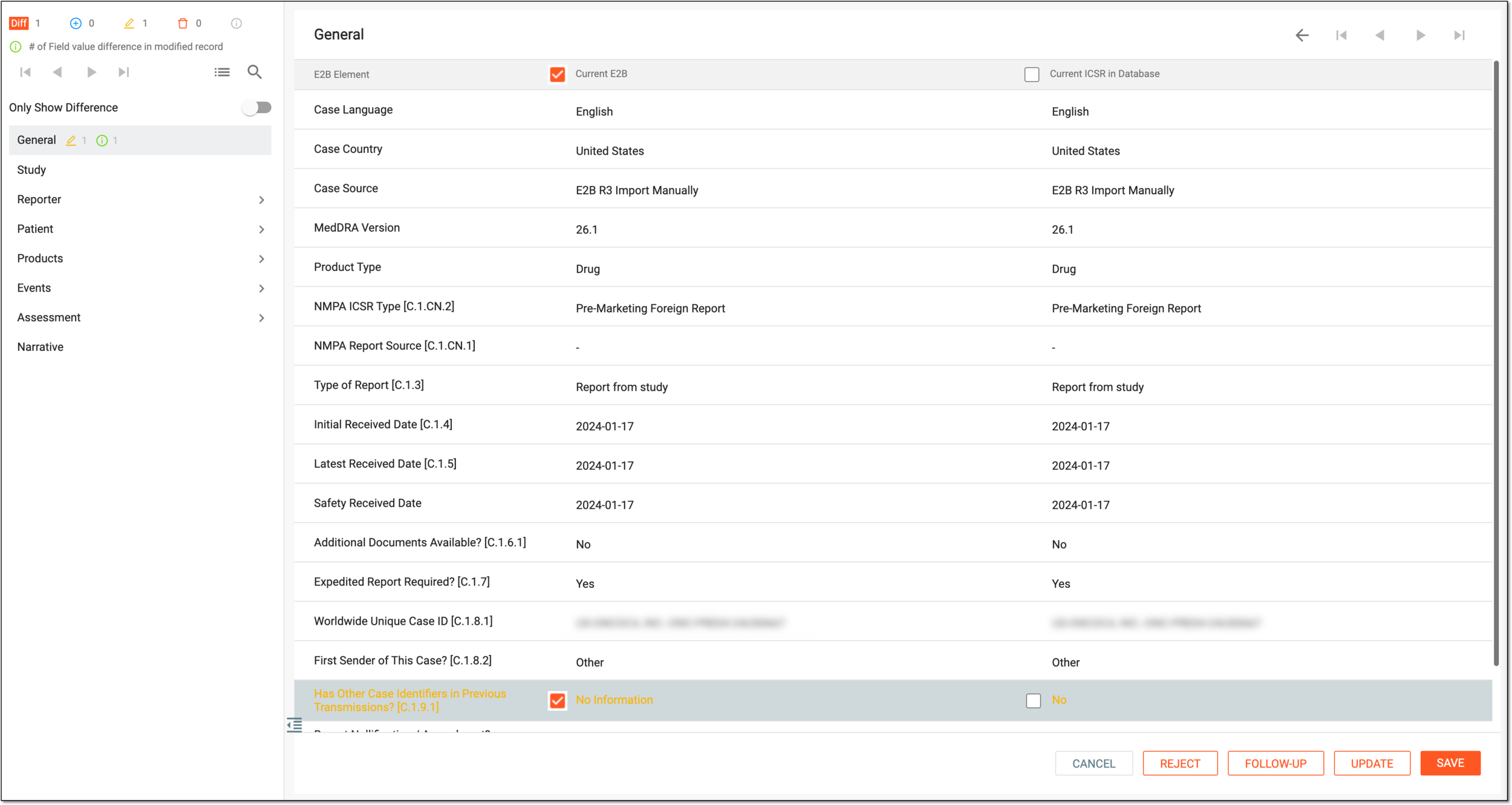
Task: Click 'Has Other Case Identifiers' field label
Action: point(410,700)
